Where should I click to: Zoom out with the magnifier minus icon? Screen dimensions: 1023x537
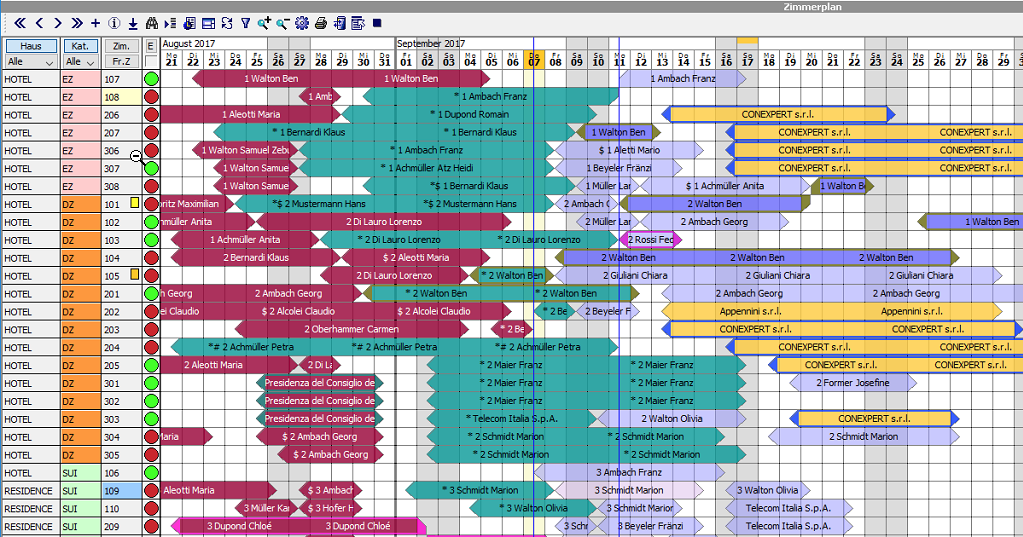click(282, 23)
